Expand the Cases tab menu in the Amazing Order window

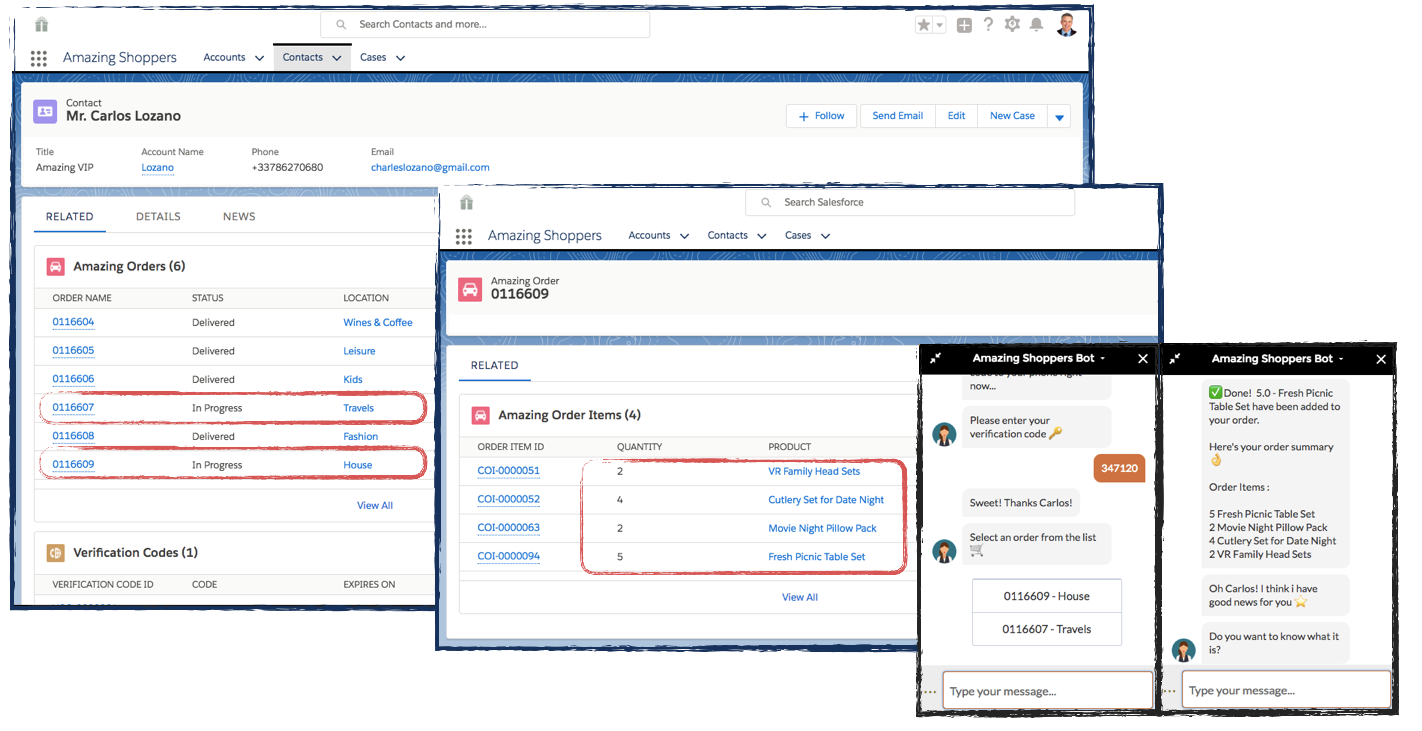[825, 236]
